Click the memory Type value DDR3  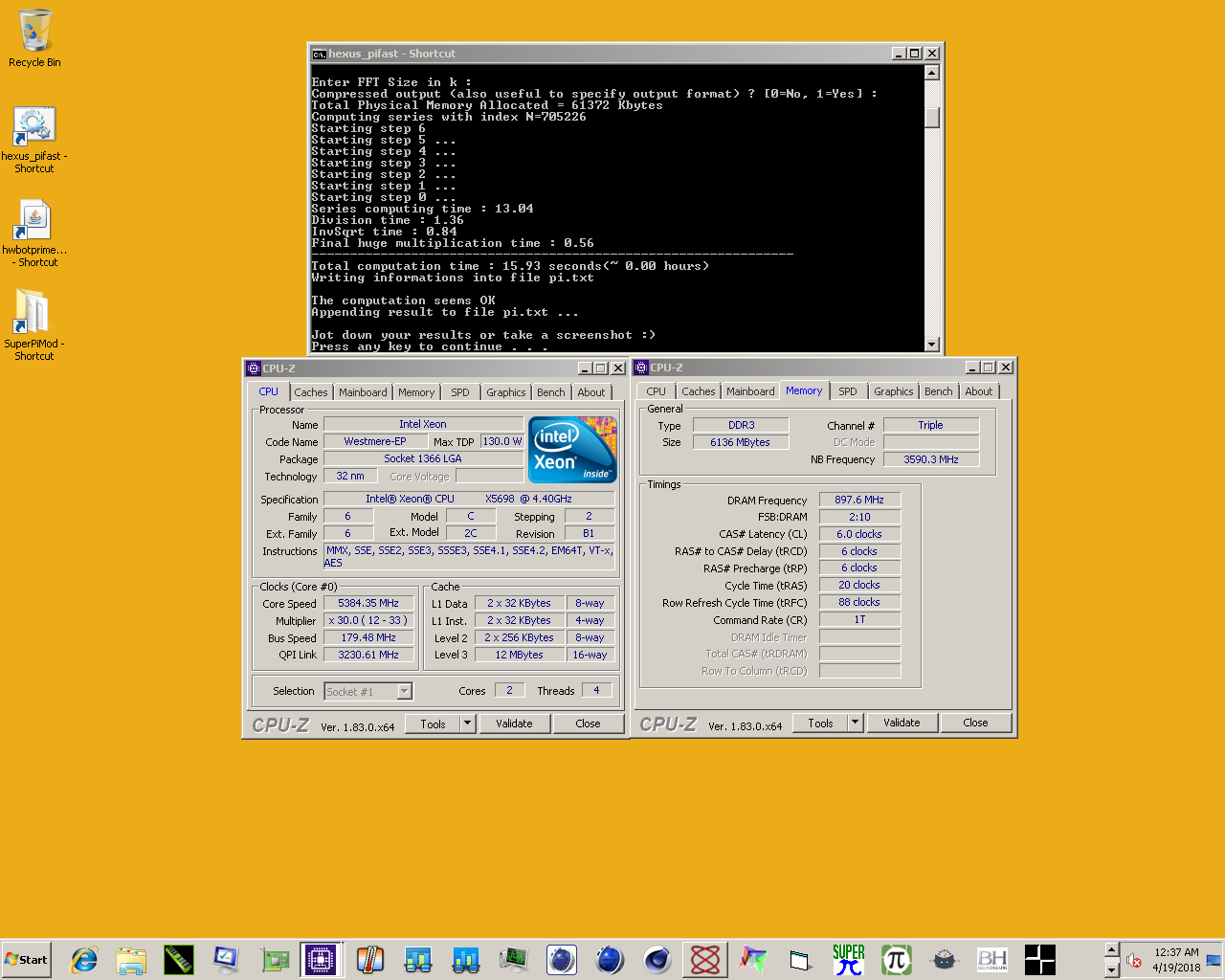pyautogui.click(x=742, y=425)
